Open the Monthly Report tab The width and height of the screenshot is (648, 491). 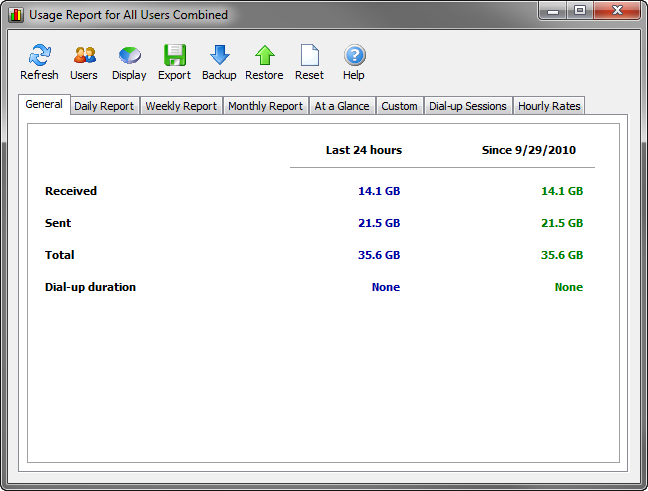coord(266,106)
